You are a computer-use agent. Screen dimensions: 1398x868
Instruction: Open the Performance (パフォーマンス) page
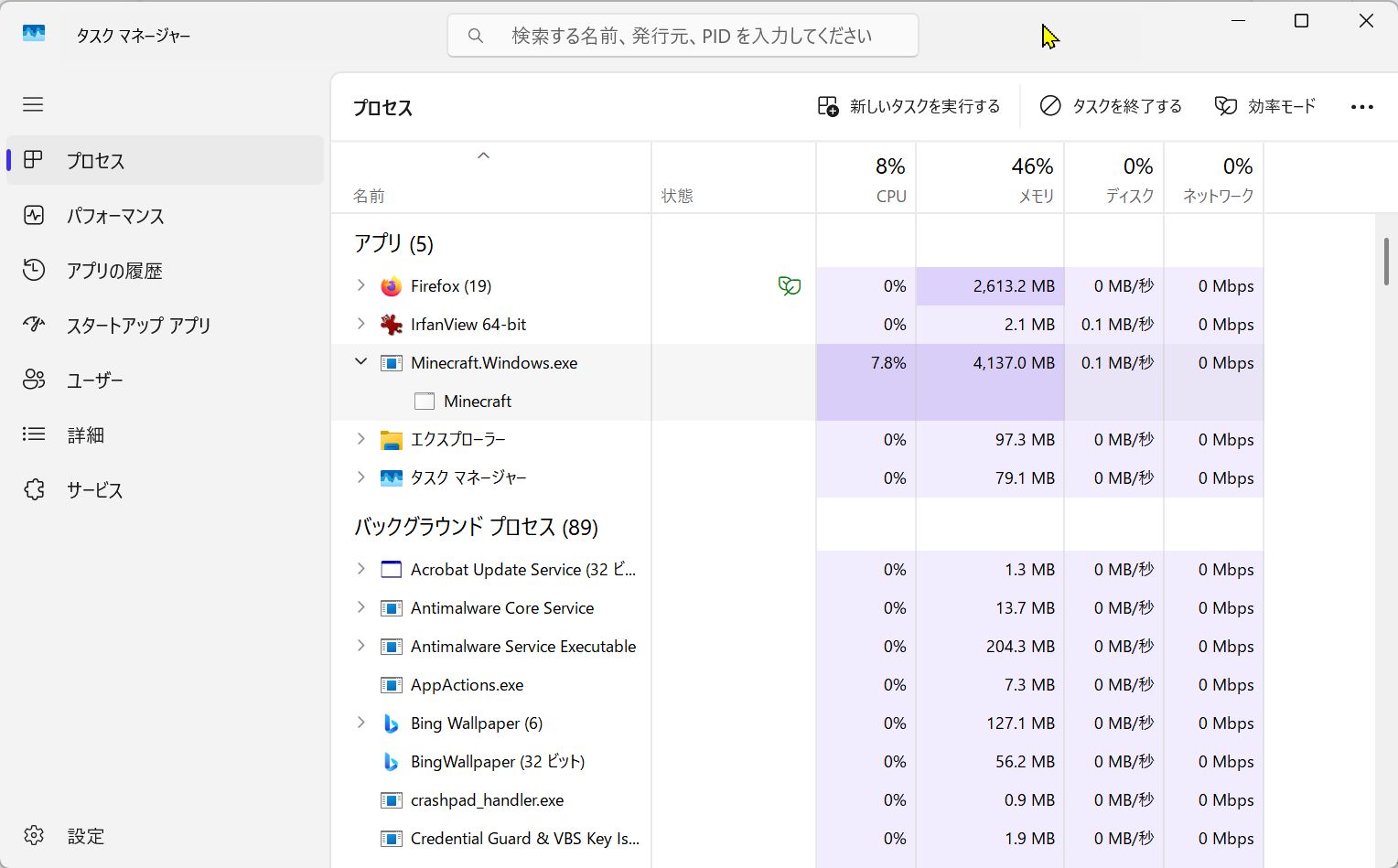tap(114, 216)
